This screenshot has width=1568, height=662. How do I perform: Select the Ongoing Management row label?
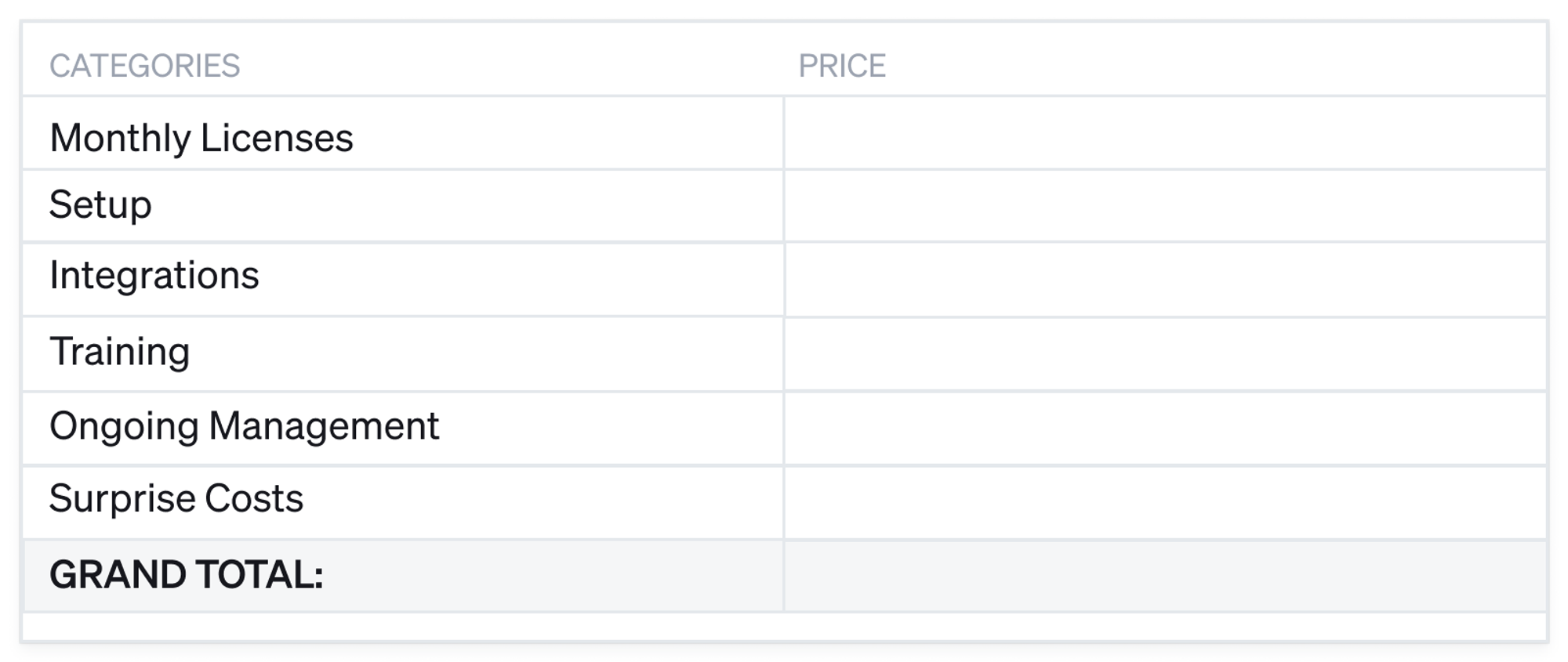pos(245,427)
